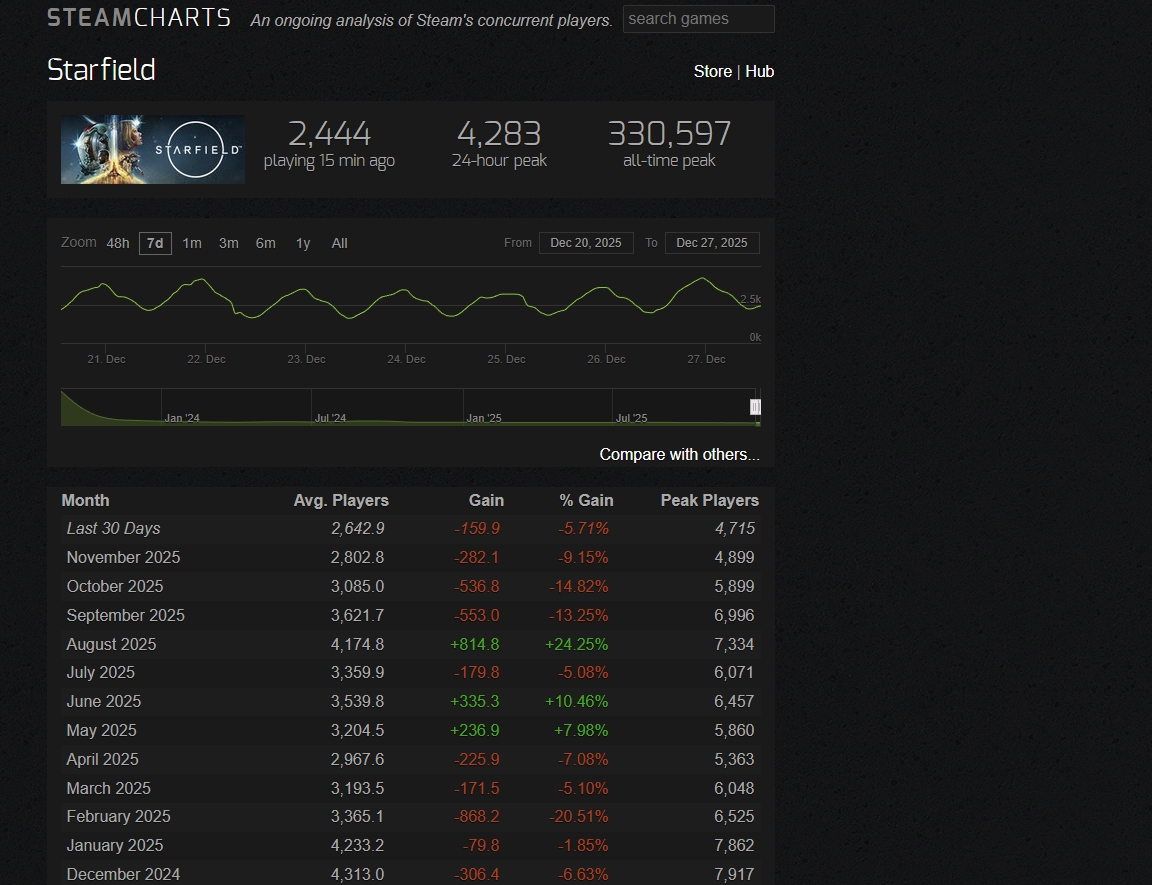Viewport: 1152px width, 885px height.
Task: Click the 27. Dec axis label
Action: click(x=706, y=359)
